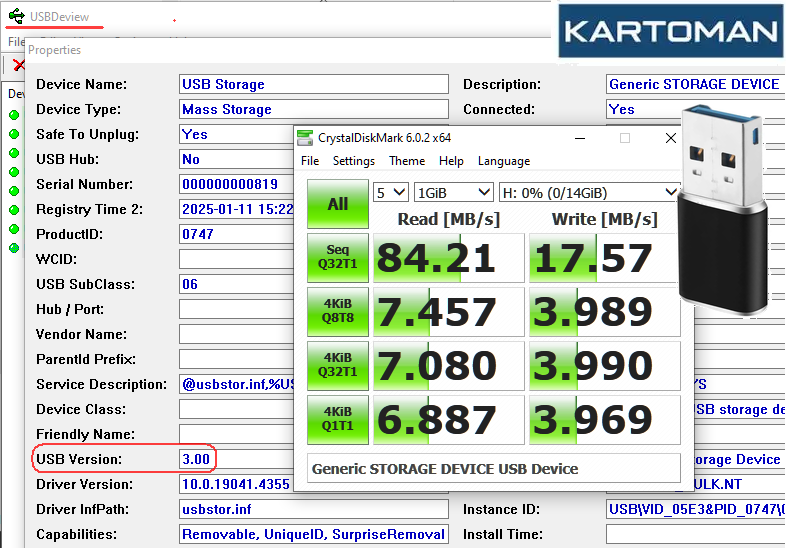This screenshot has width=786, height=548.
Task: Open the Theme menu
Action: tap(407, 161)
